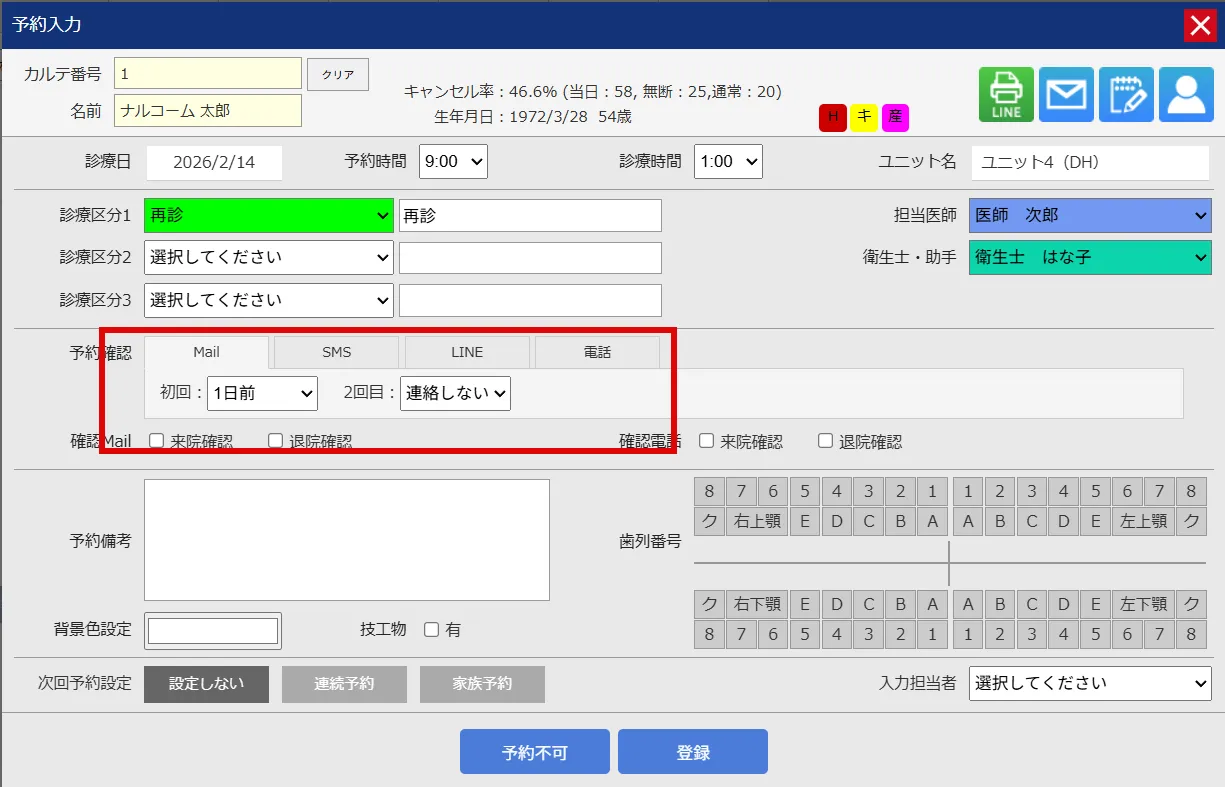Click the 背景色設定 color box

[x=213, y=631]
